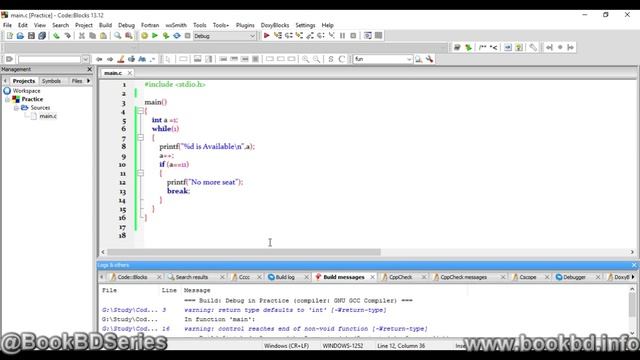Copy selection with toolbar icon
This screenshot has height=360, width=640.
pos(93,36)
